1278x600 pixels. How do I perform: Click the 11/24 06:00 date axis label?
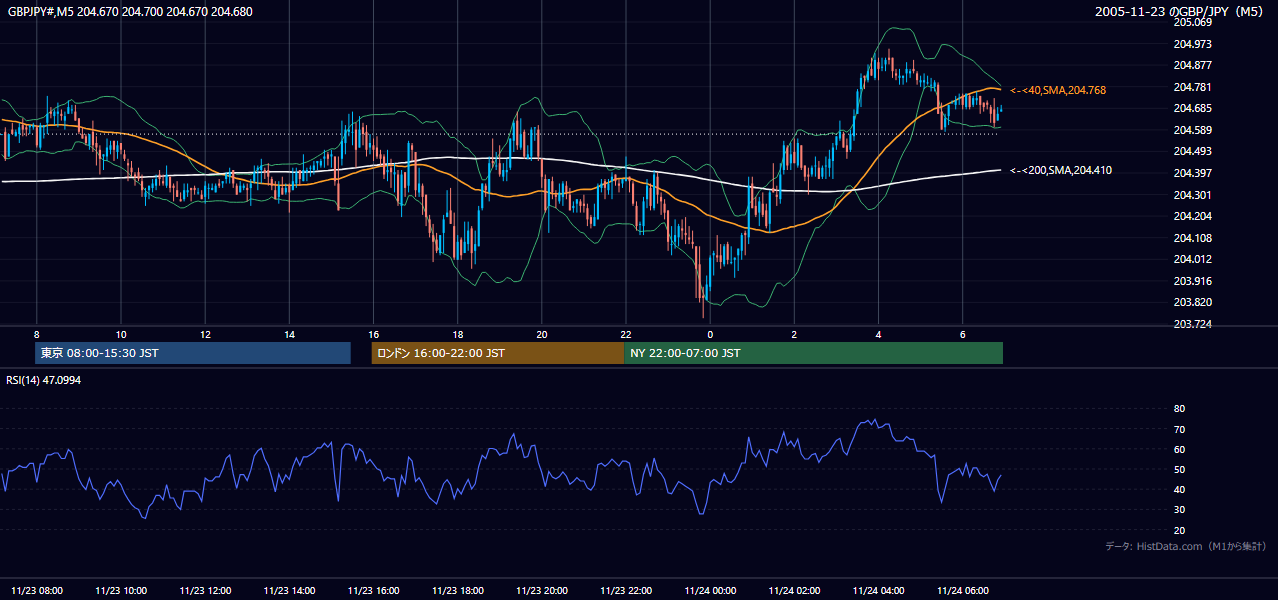962,591
